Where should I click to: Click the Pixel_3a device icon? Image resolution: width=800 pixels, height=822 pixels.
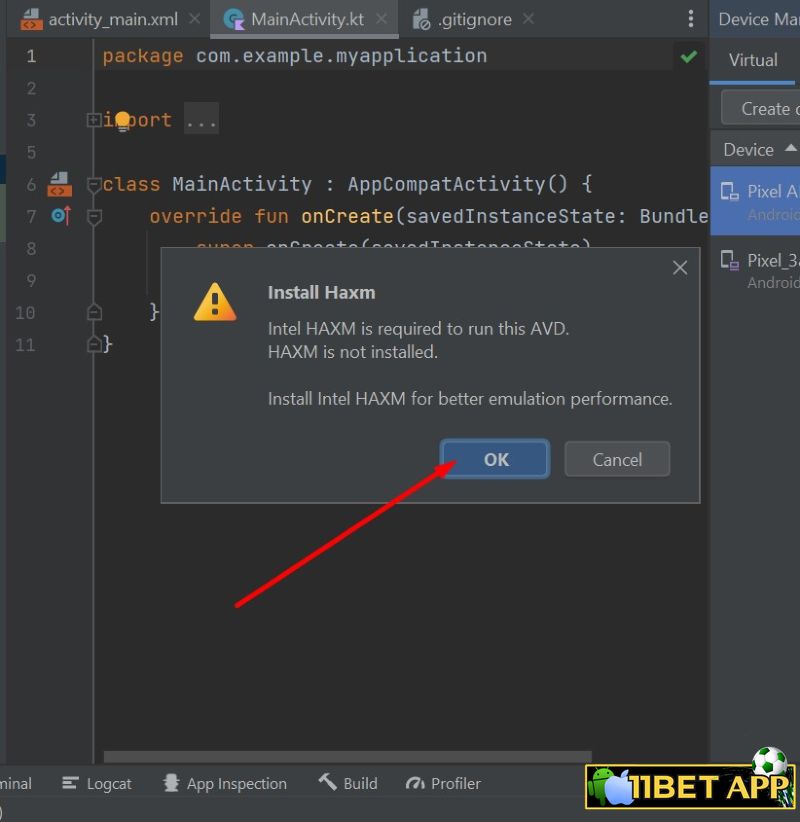click(729, 261)
